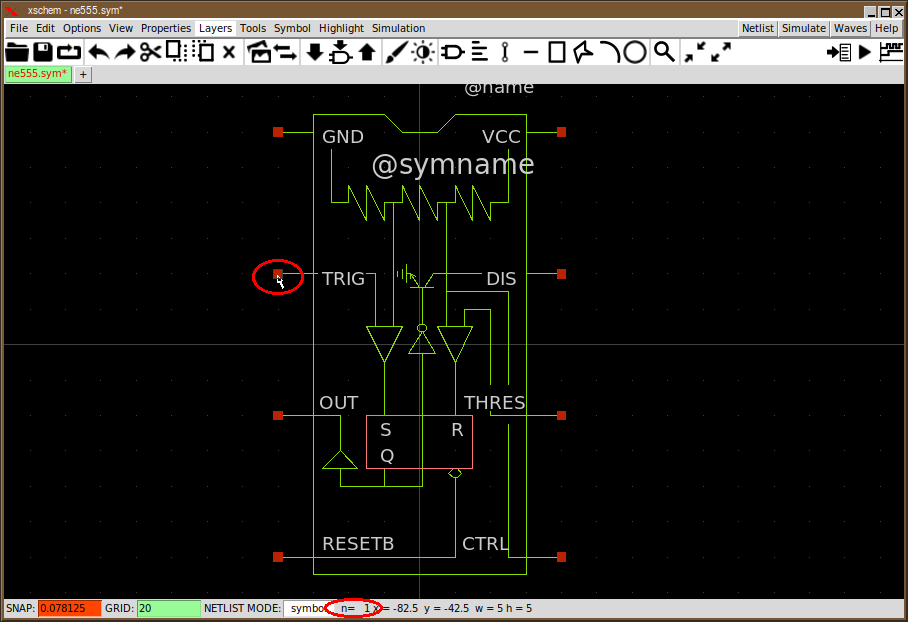Delete selection with the X toolbar icon
Viewport: 908px width, 622px height.
click(228, 52)
